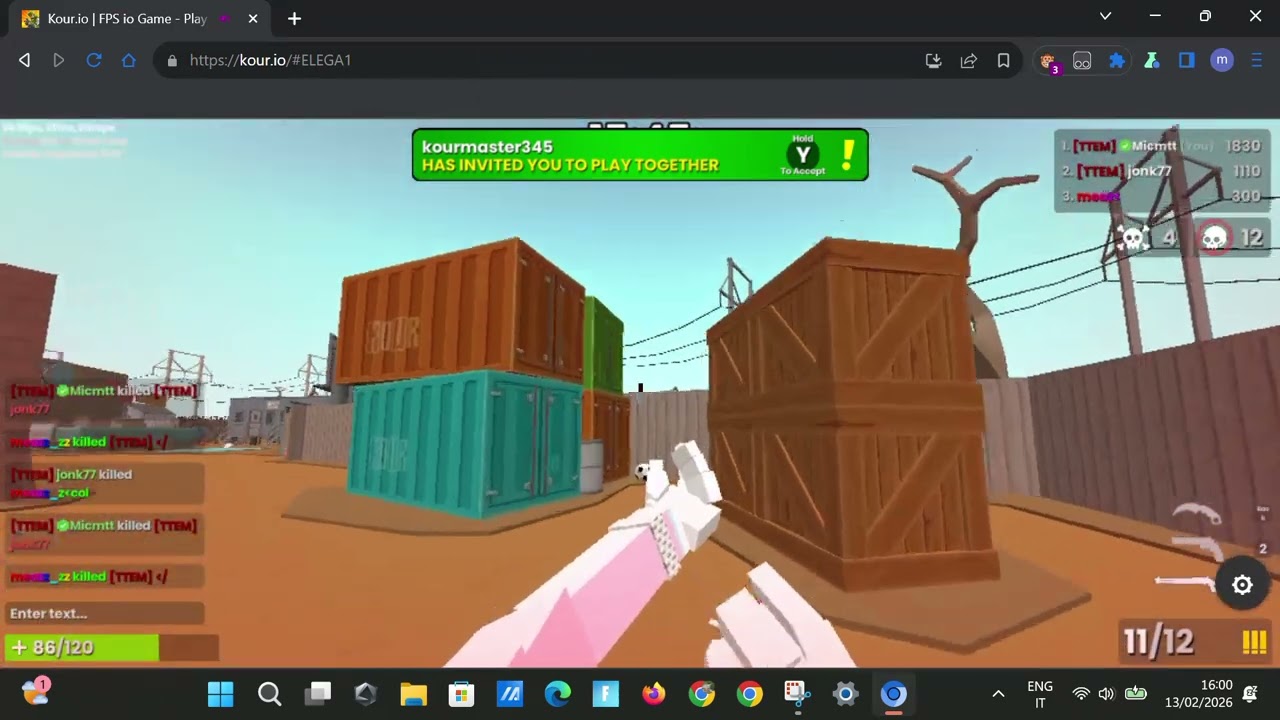Click 'jonk77 killed' kill feed entry

104,483
